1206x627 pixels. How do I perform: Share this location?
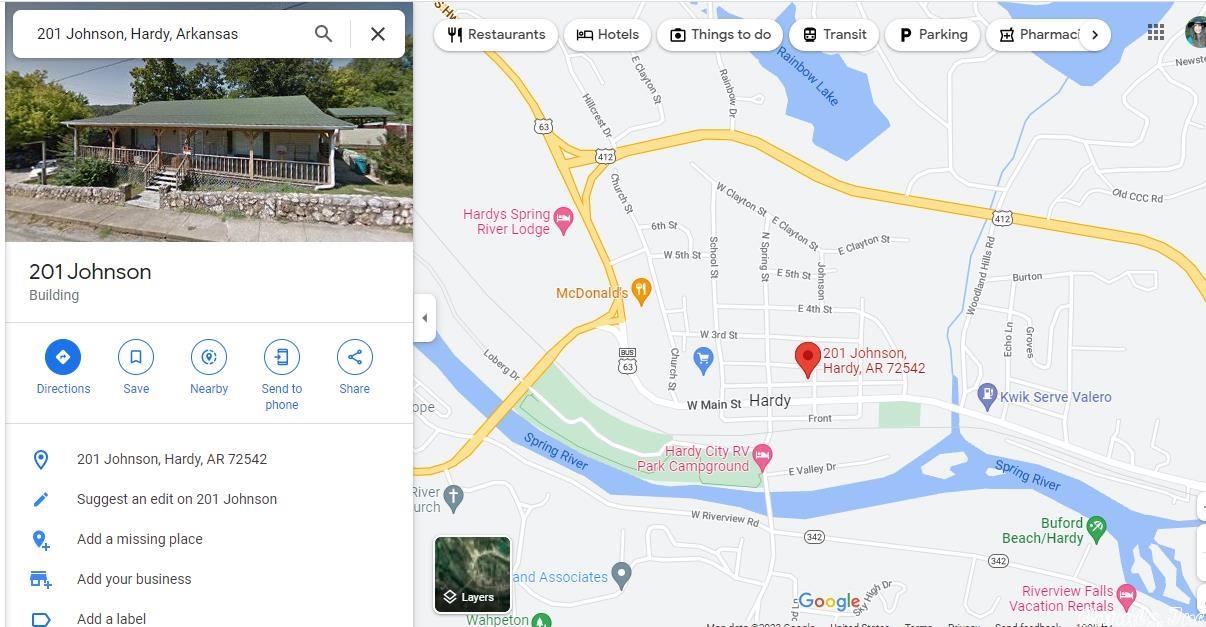[355, 357]
